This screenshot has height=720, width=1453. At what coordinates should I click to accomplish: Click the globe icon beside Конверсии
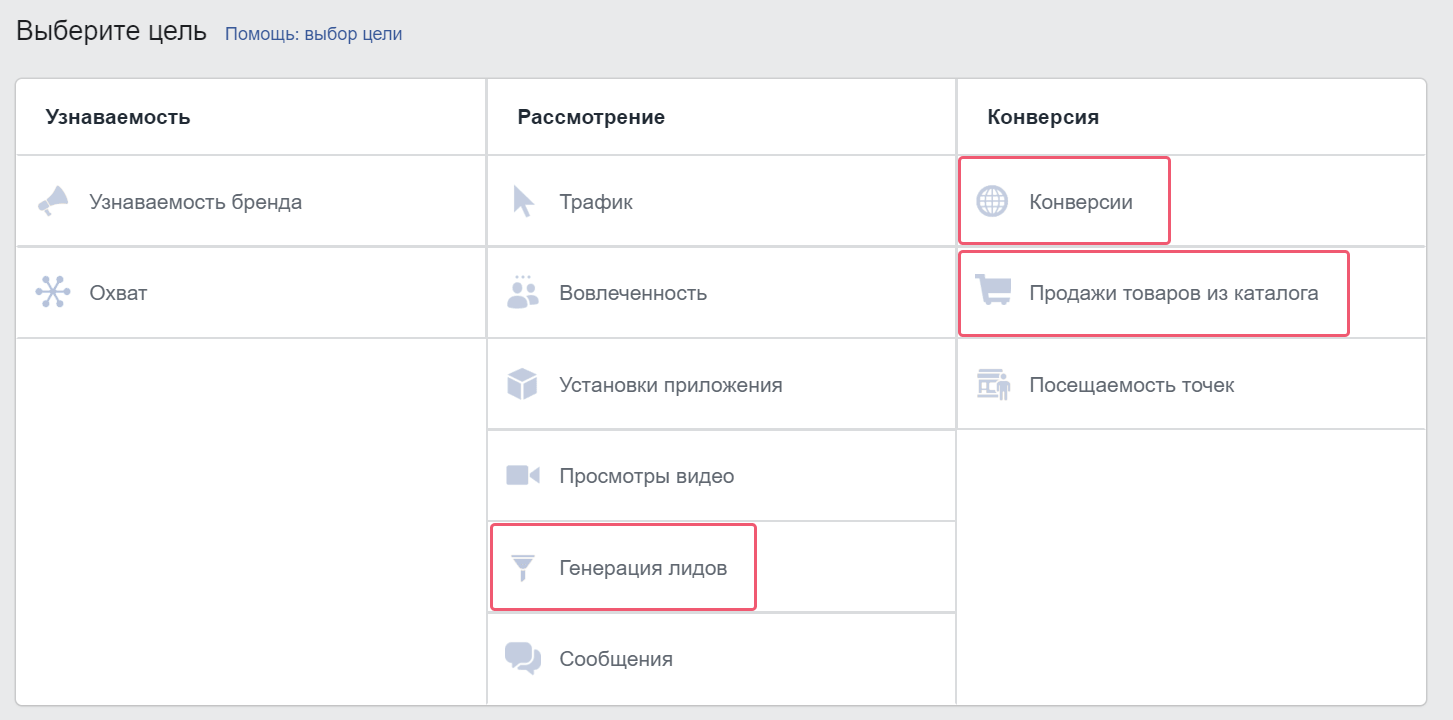992,202
